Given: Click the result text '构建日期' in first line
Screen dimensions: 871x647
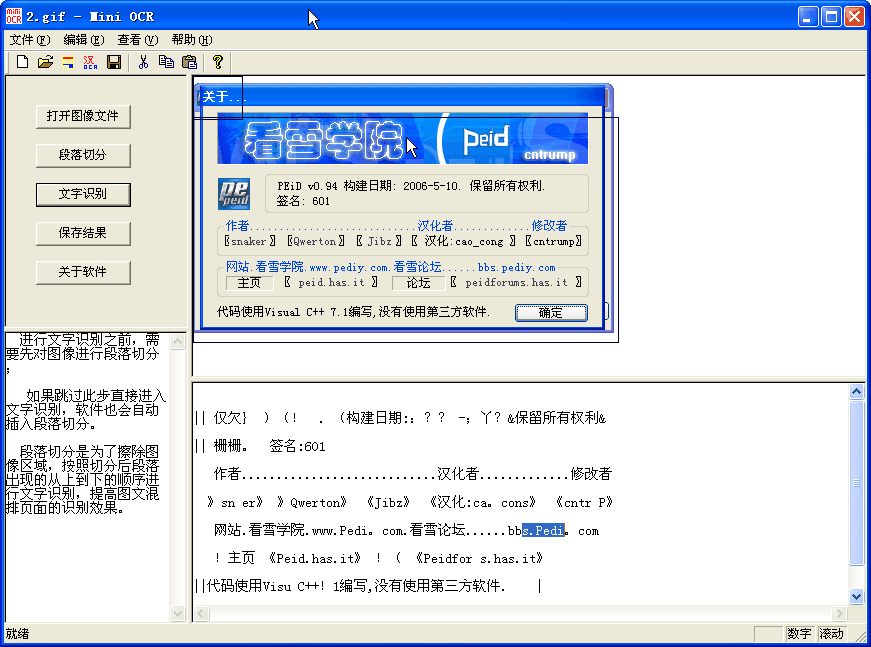Looking at the screenshot, I should [374, 418].
